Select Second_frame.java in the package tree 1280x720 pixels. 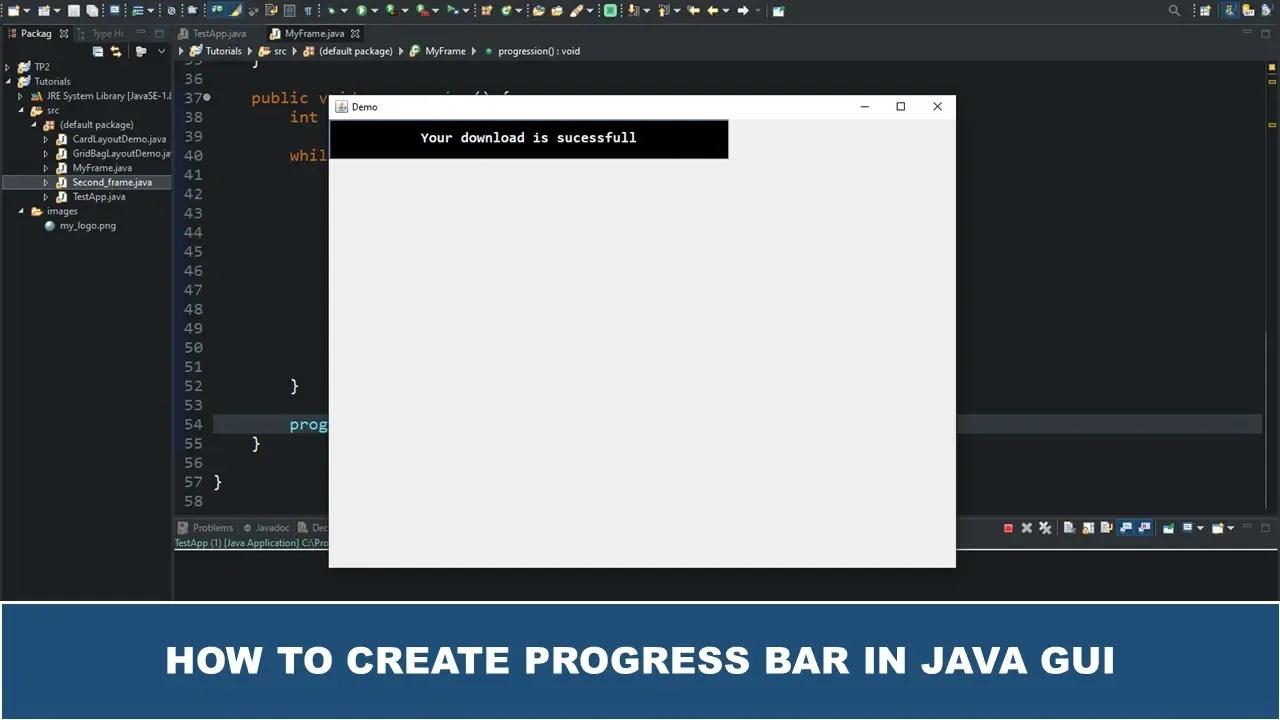click(x=112, y=183)
